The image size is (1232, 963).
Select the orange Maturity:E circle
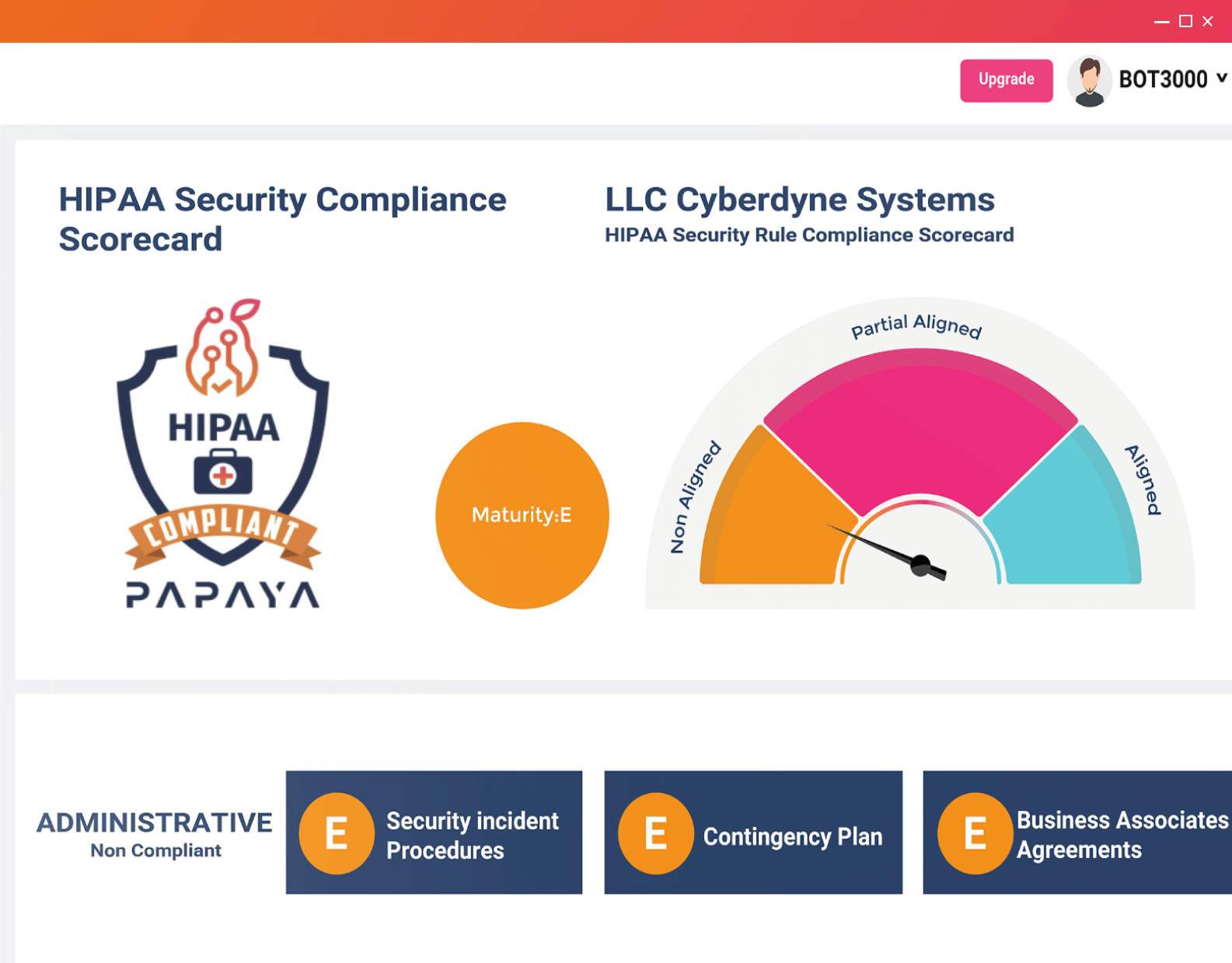point(522,515)
